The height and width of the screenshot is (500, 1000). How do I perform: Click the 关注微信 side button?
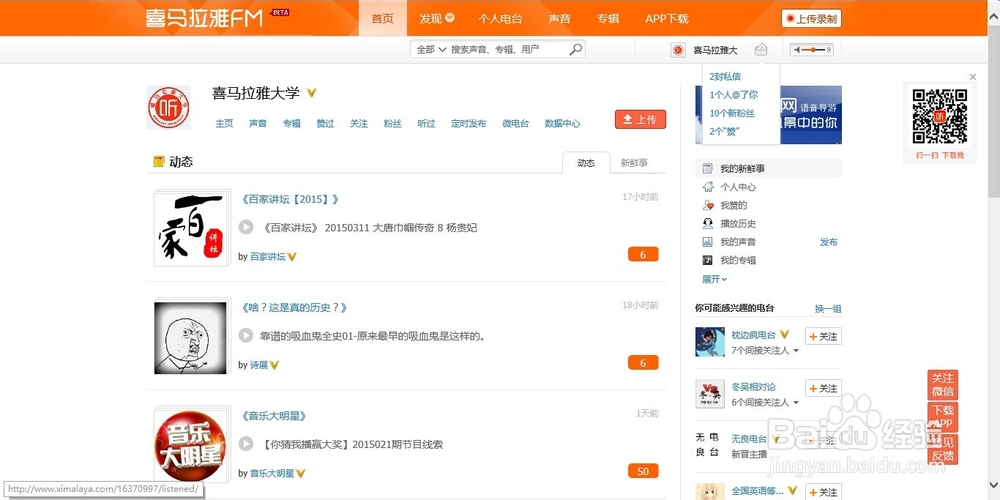click(x=943, y=385)
